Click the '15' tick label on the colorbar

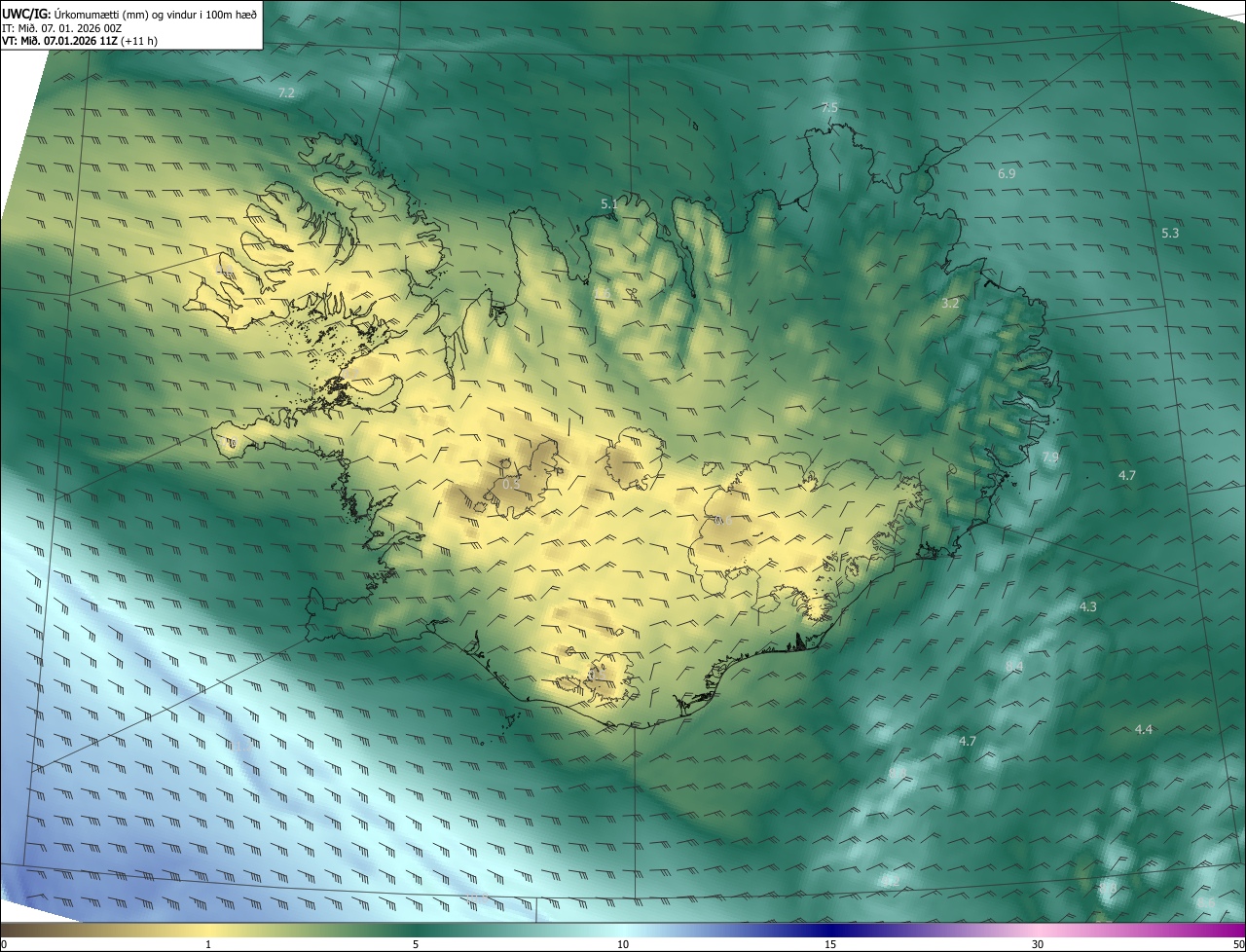click(x=830, y=944)
